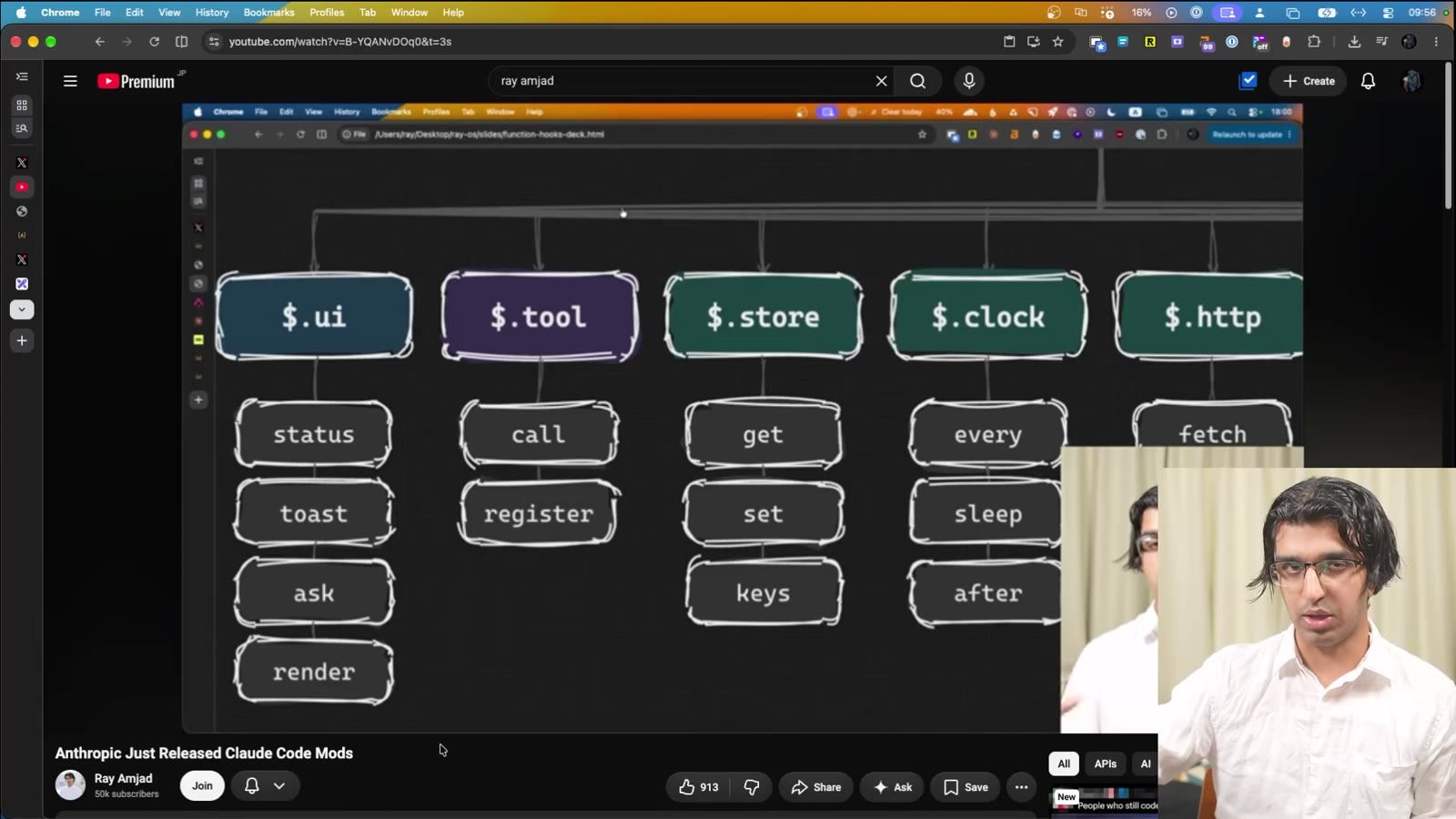
Task: Add a new vertical tab with plus
Action: [22, 340]
